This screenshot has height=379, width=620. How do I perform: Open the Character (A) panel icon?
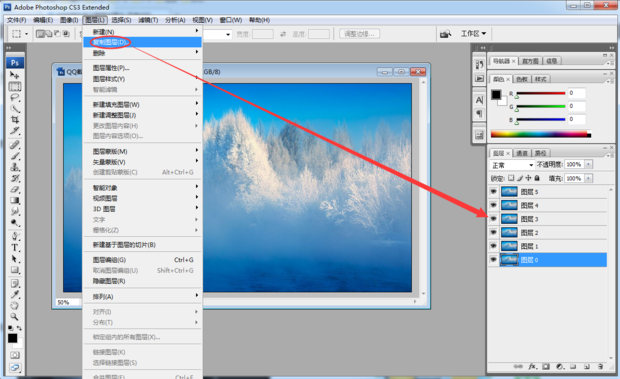(479, 100)
